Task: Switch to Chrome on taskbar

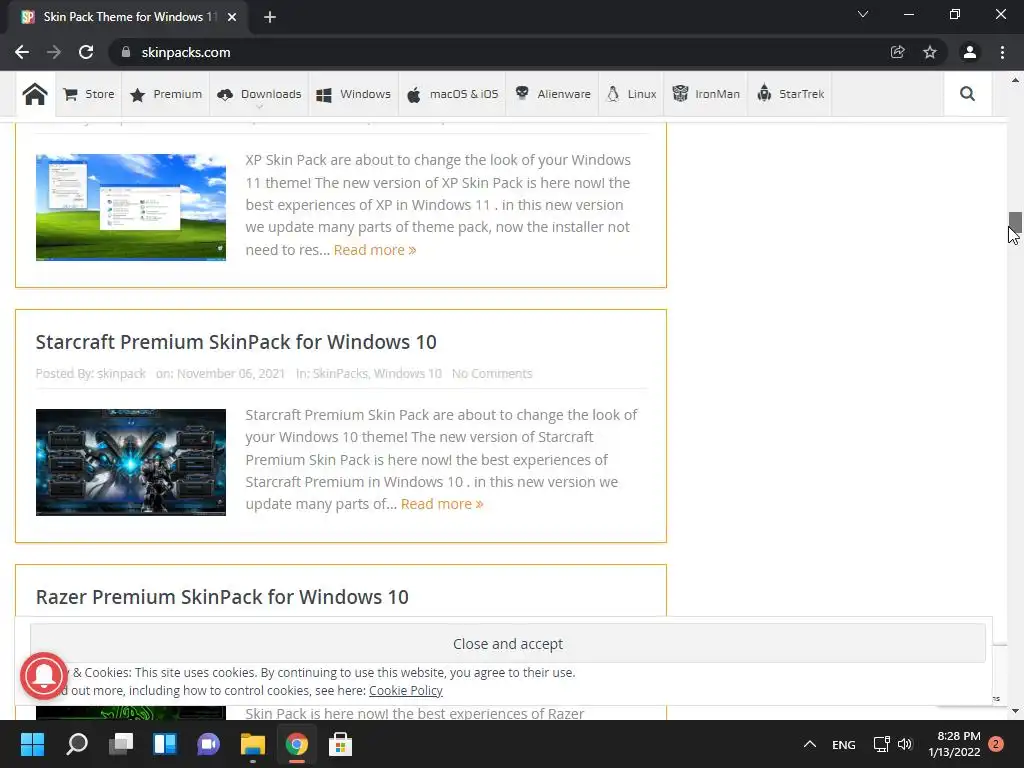Action: [x=296, y=744]
